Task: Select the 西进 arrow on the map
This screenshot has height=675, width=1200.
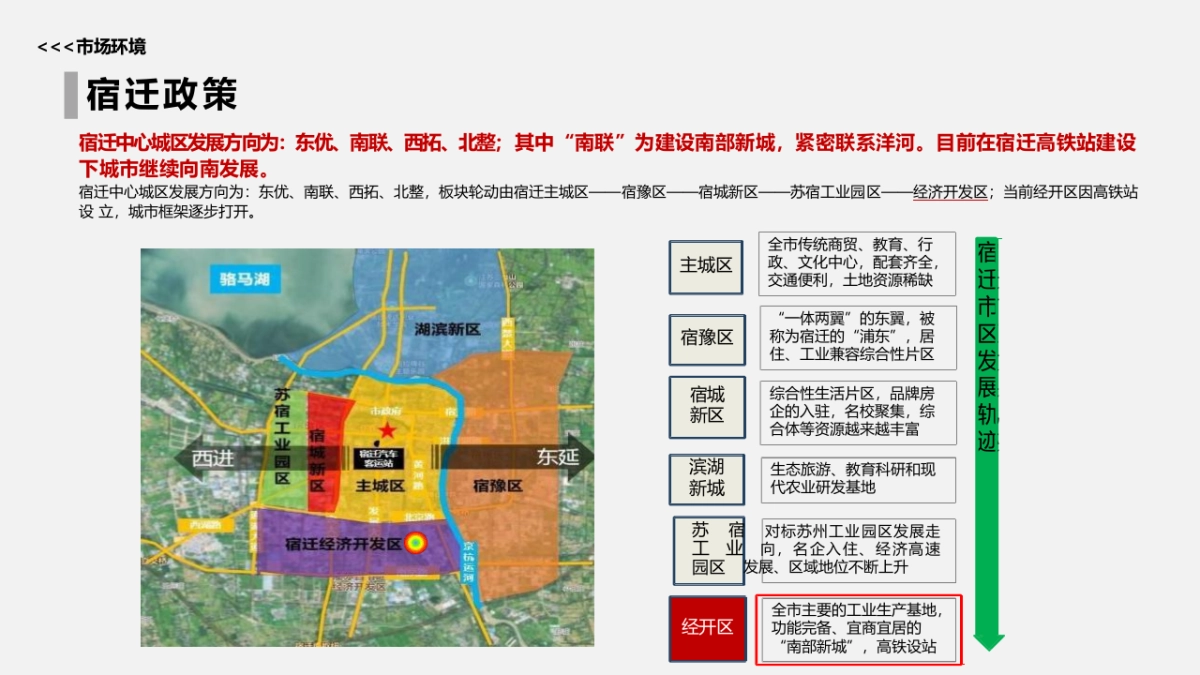Action: [x=210, y=458]
